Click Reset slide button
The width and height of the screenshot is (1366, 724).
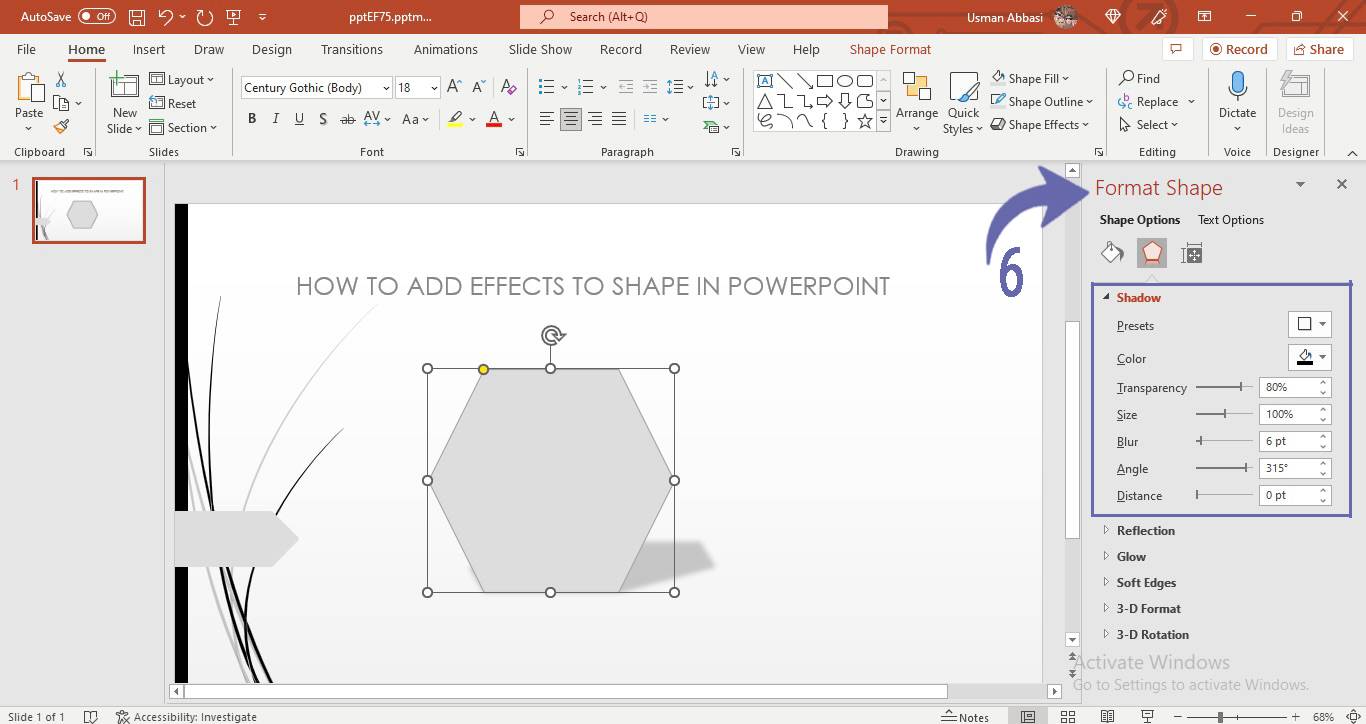coord(173,104)
